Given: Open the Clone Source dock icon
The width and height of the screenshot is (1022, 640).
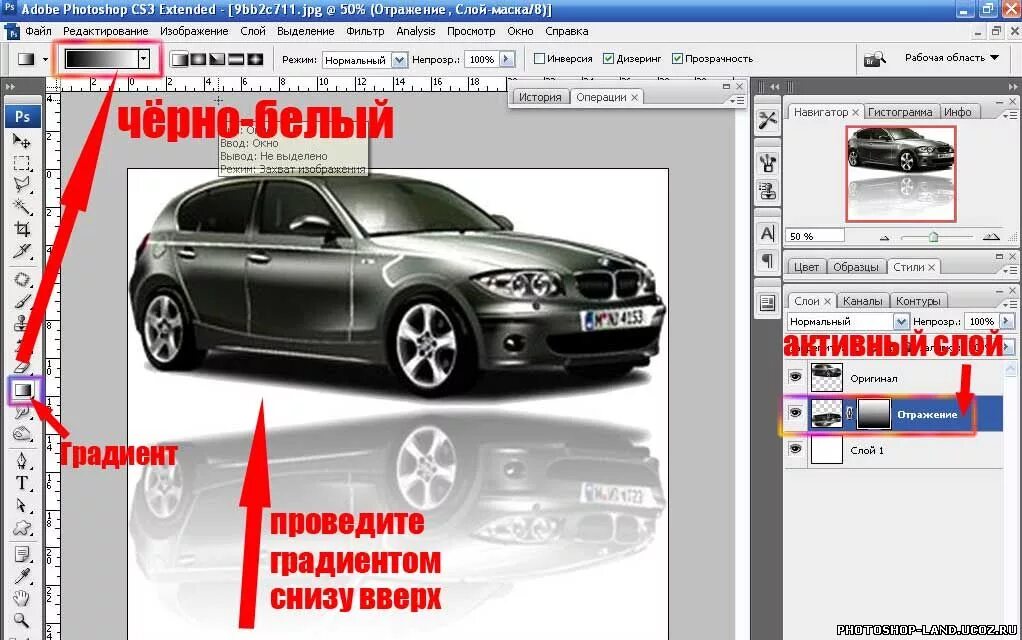Looking at the screenshot, I should (768, 192).
